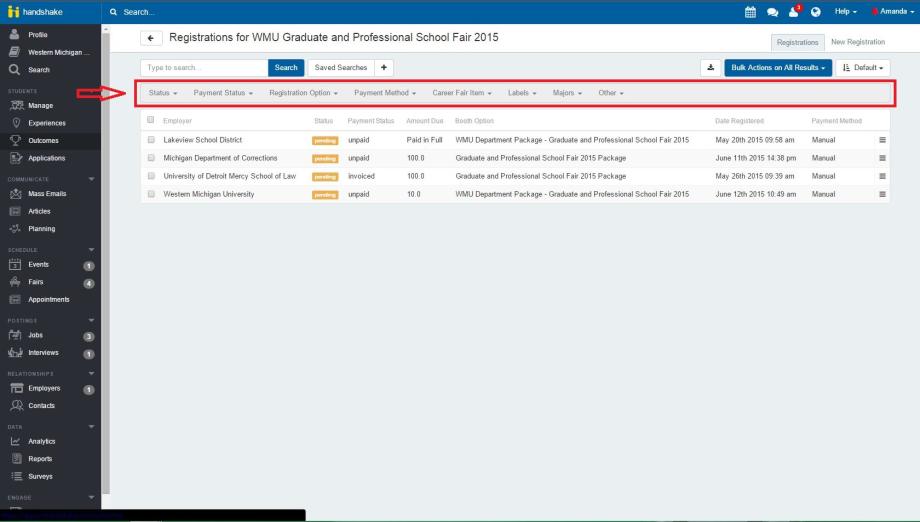This screenshot has height=522, width=920.
Task: Collapse the Communicate sidebar section
Action: (x=91, y=179)
